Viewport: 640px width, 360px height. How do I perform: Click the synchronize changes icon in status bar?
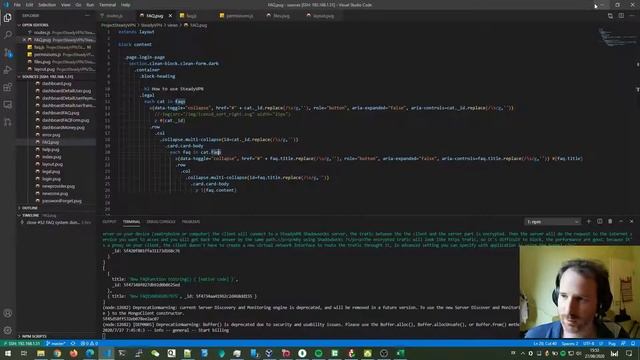[73, 344]
